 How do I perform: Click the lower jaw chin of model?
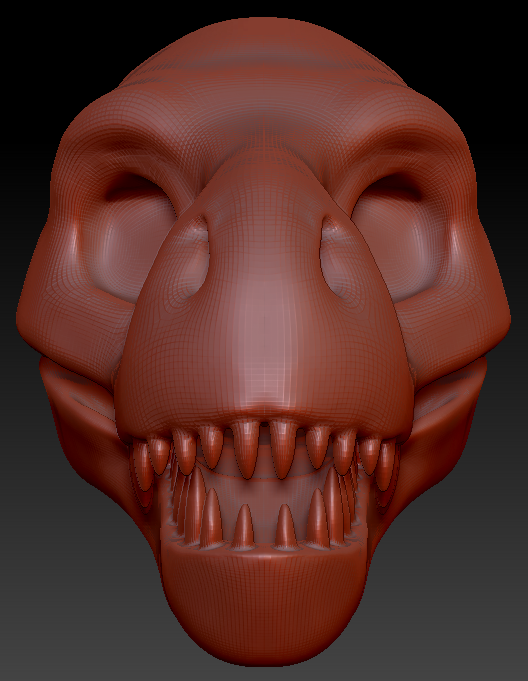263,608
